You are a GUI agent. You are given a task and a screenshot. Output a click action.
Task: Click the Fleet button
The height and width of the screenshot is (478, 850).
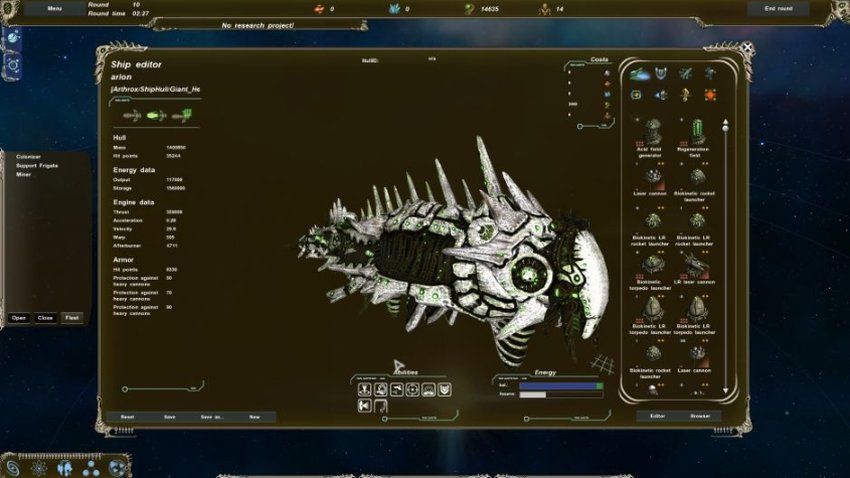point(72,318)
